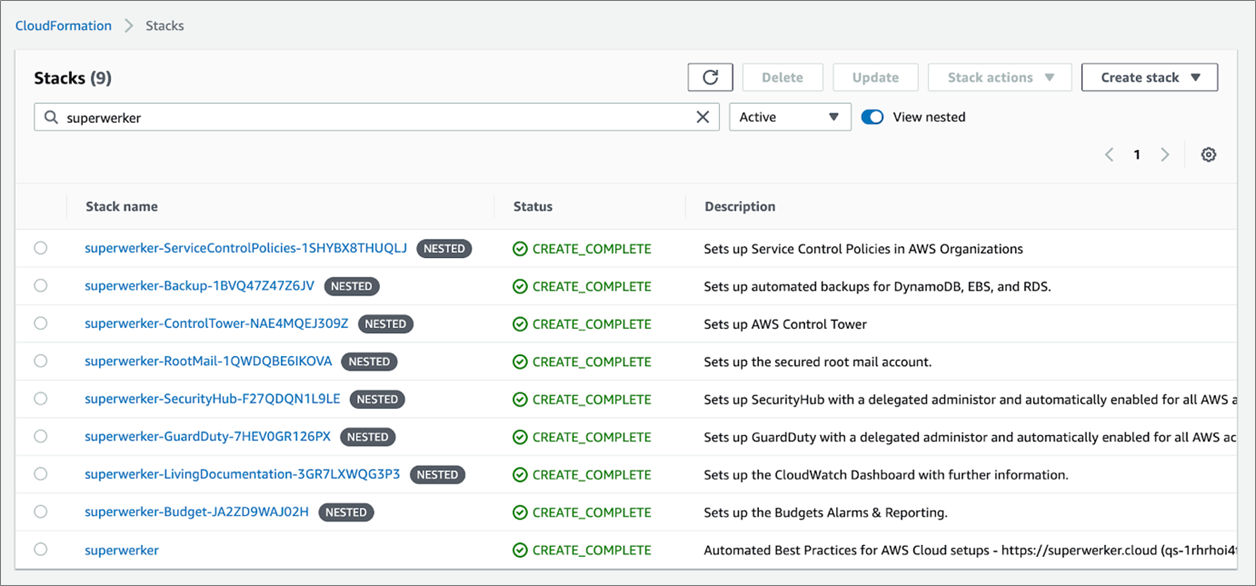Open the Active filter dropdown
The height and width of the screenshot is (586, 1256).
[x=790, y=117]
